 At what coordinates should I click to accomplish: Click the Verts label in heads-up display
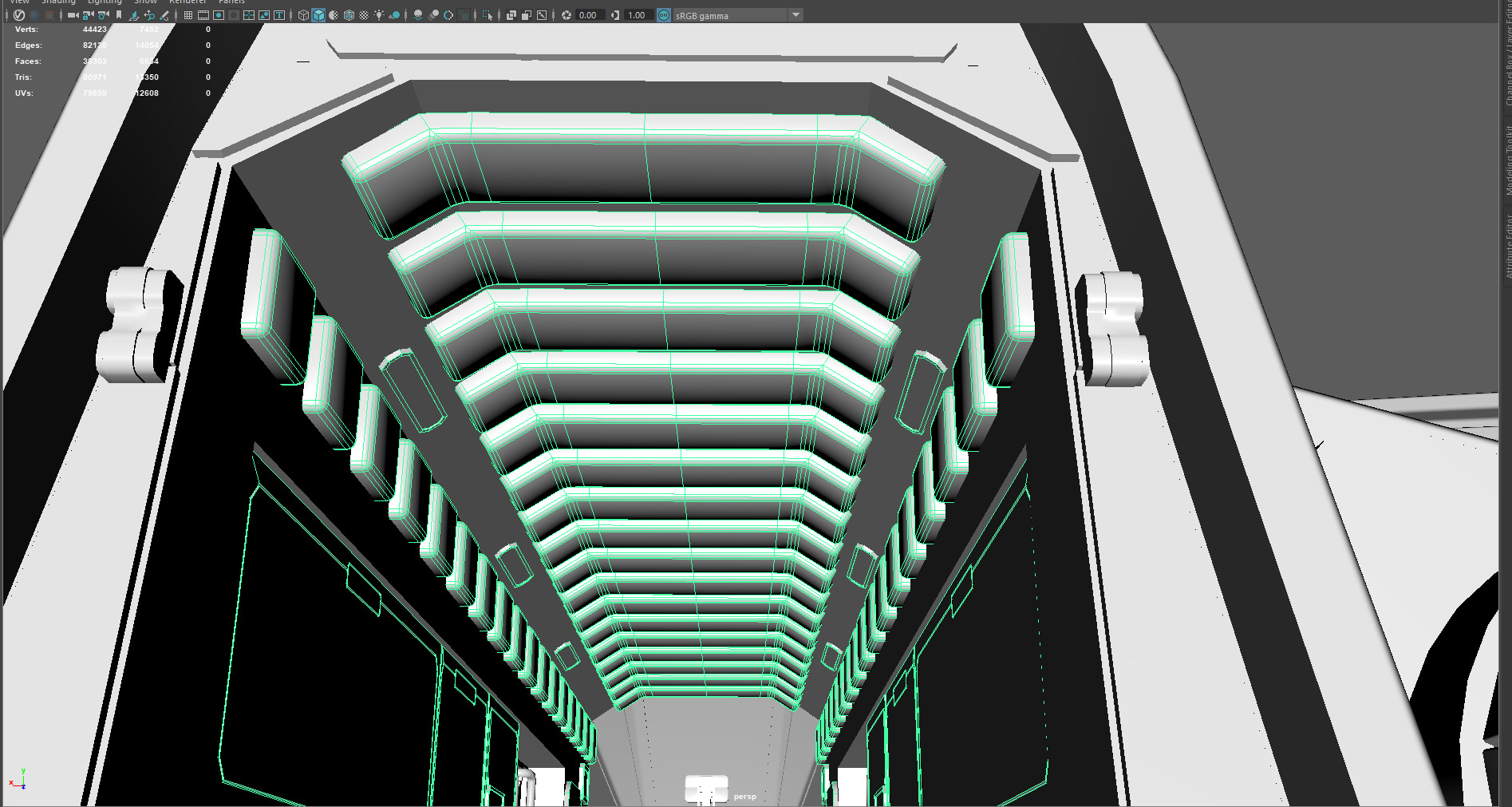[x=26, y=30]
